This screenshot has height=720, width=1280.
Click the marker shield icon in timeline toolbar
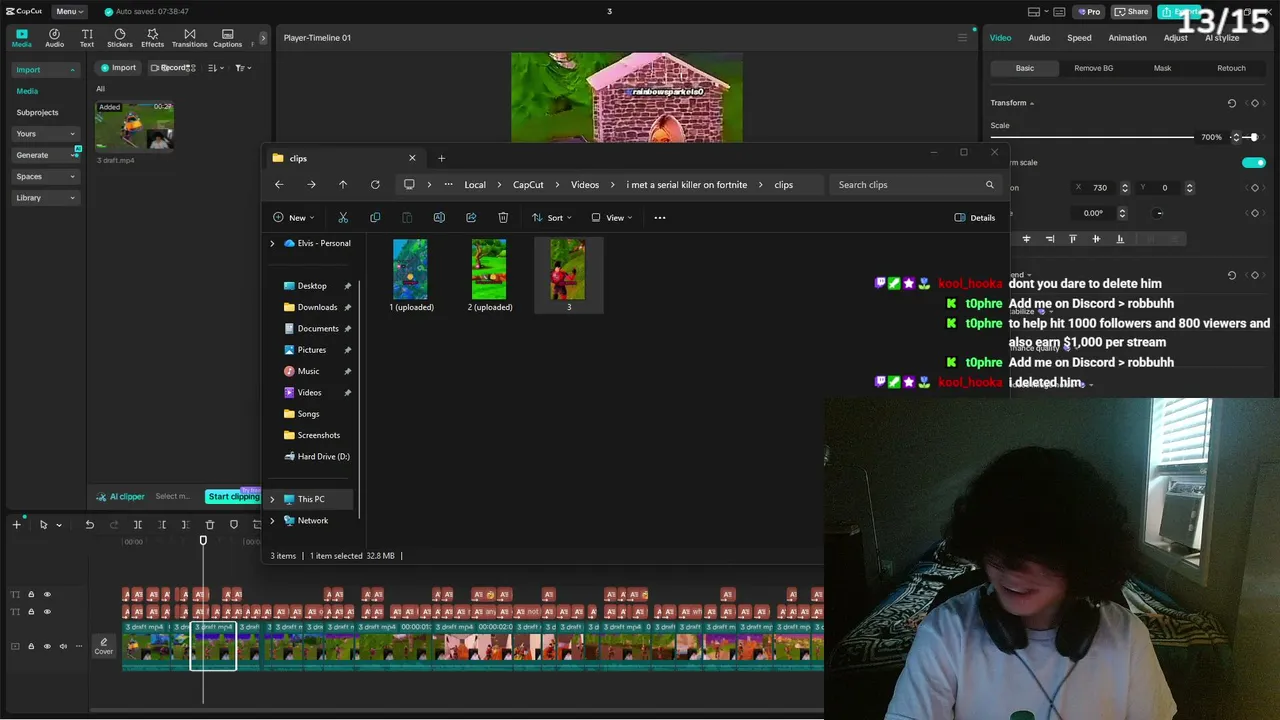(234, 525)
